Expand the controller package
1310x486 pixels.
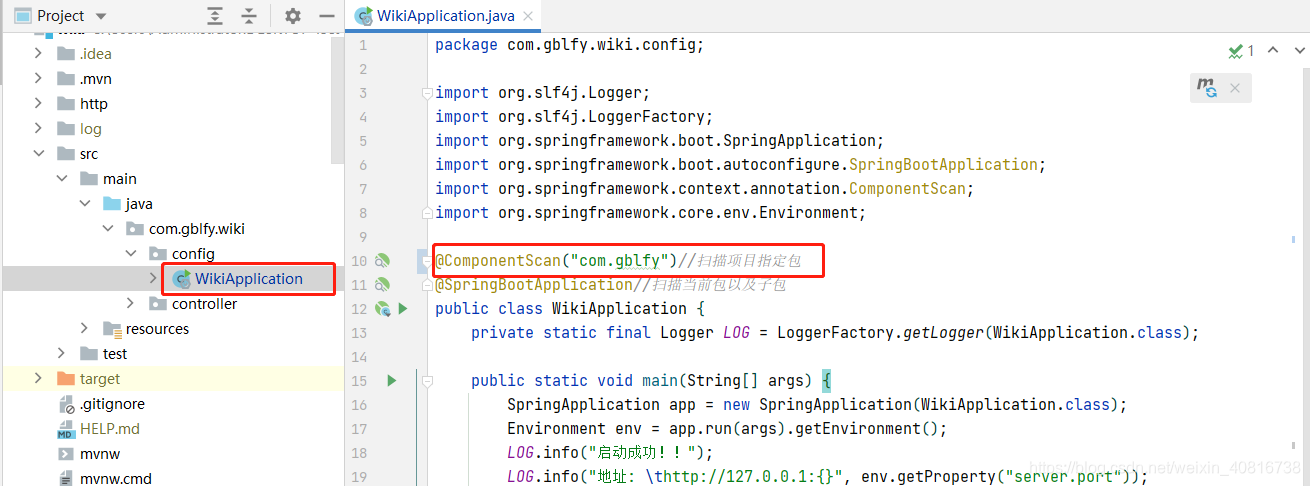point(130,304)
